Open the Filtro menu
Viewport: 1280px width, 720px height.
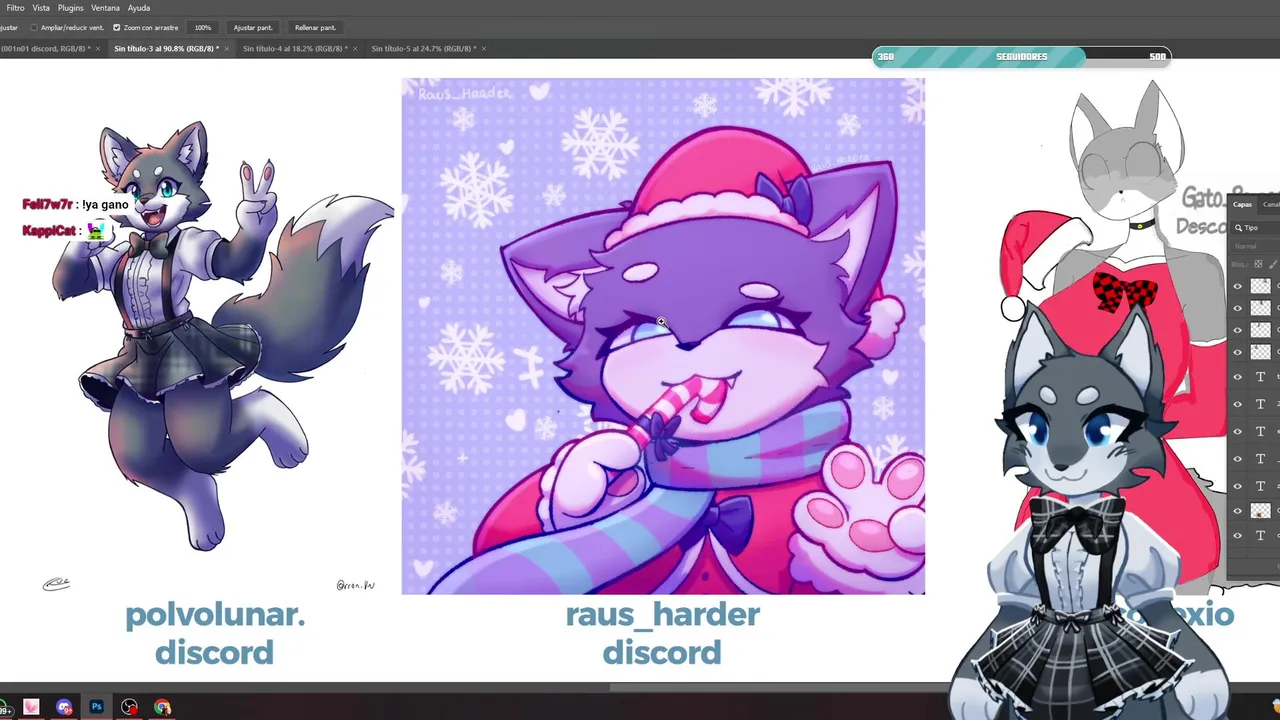[15, 8]
